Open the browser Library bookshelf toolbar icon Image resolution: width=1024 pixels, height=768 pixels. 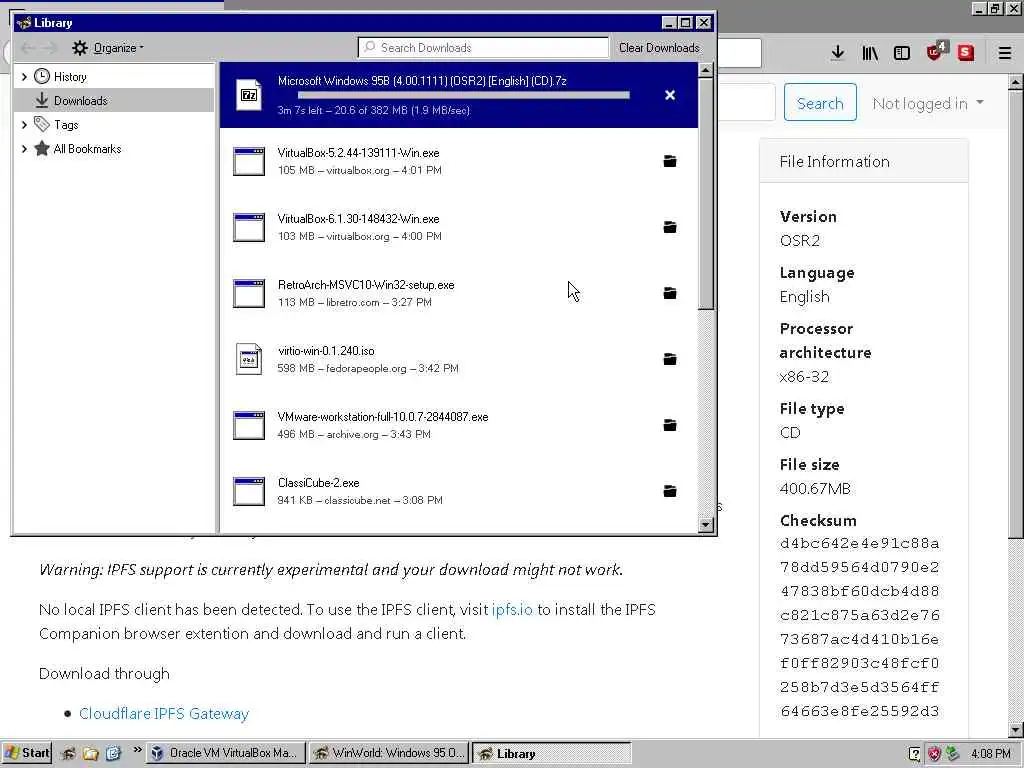coord(870,53)
